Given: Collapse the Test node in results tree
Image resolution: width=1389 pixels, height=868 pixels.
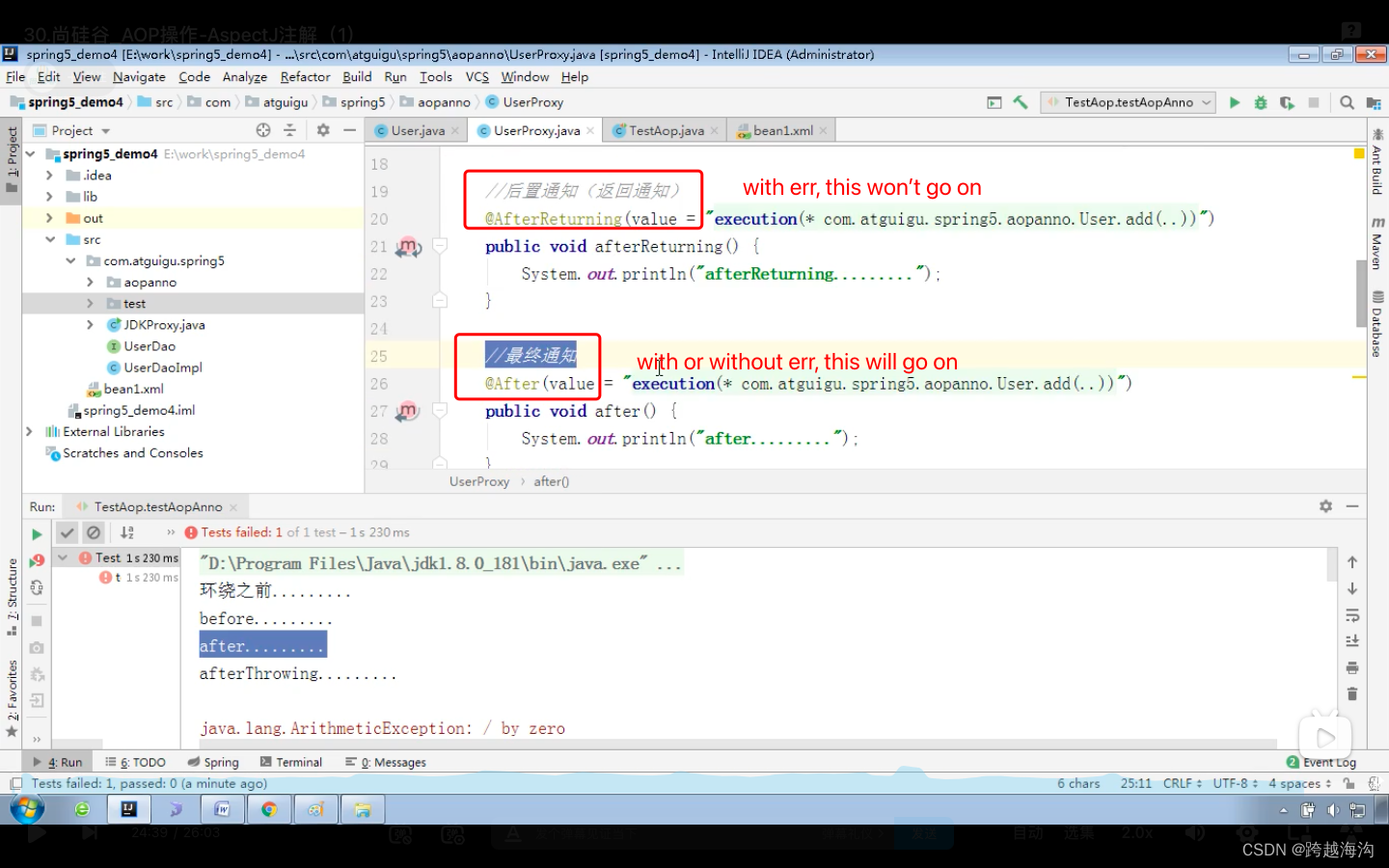Looking at the screenshot, I should pyautogui.click(x=63, y=557).
